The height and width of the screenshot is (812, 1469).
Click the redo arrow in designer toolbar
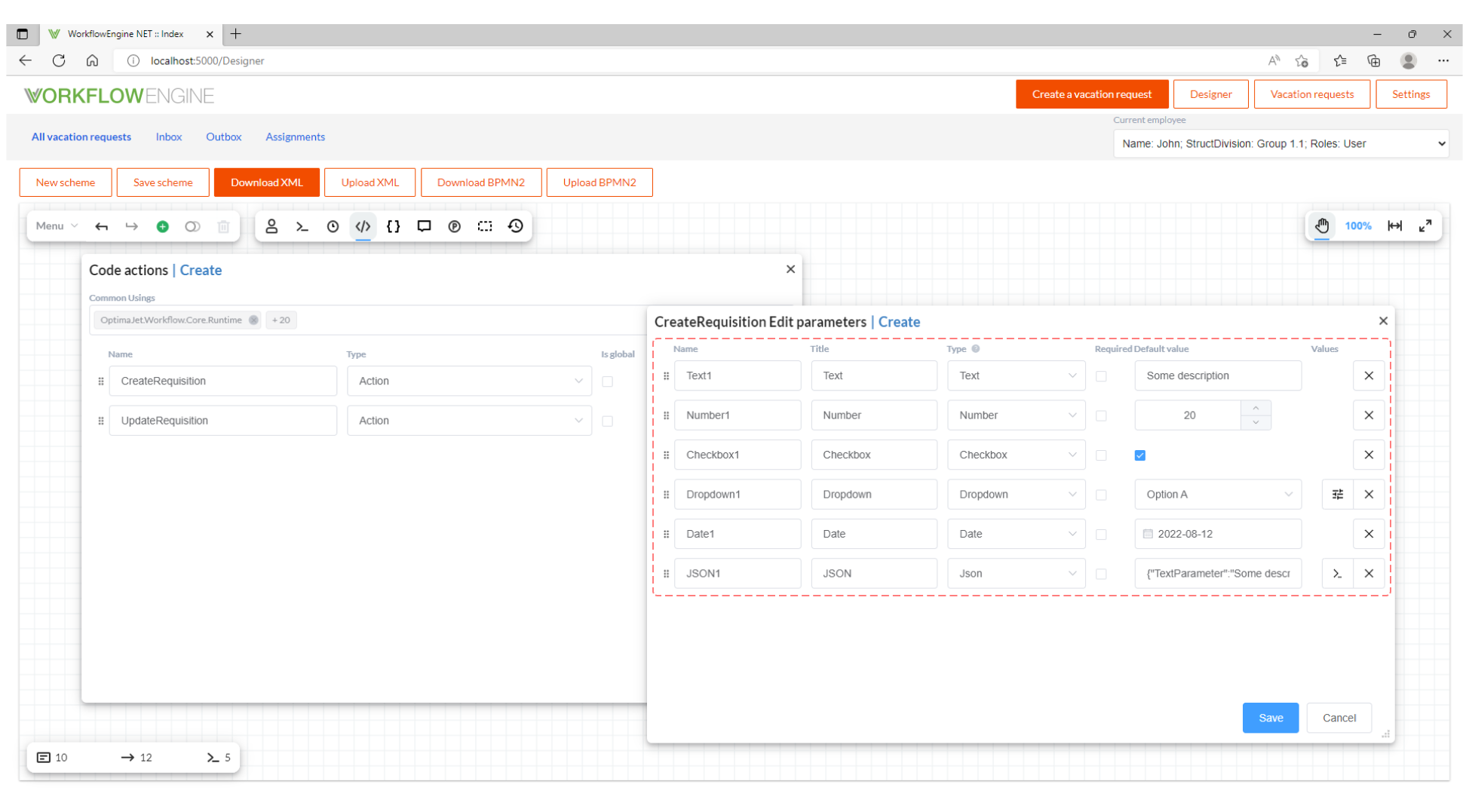131,226
